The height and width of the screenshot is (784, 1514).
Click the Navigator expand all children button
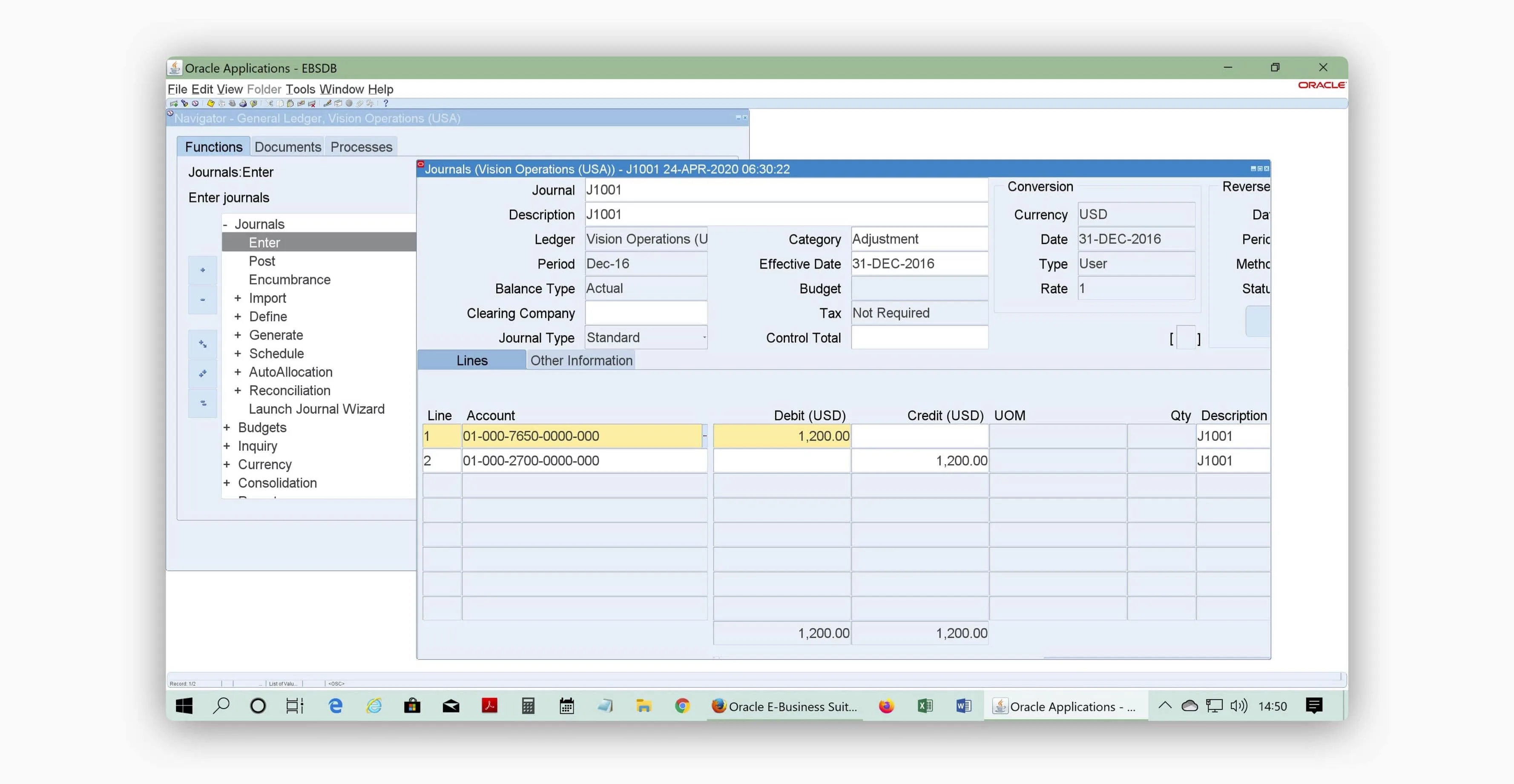(203, 344)
